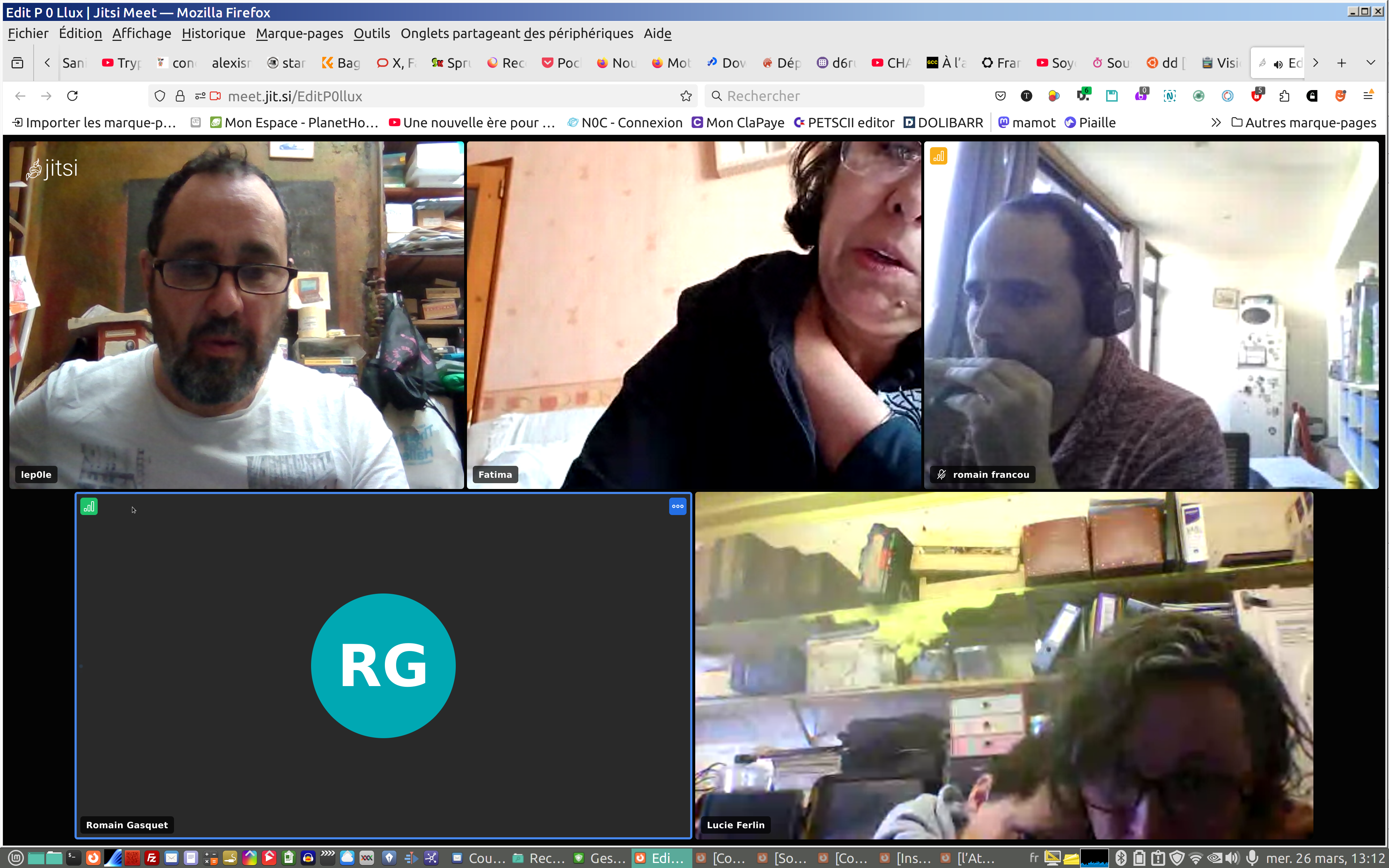Expand the list all tabs chevron
This screenshot has width=1389, height=868.
[x=1371, y=63]
